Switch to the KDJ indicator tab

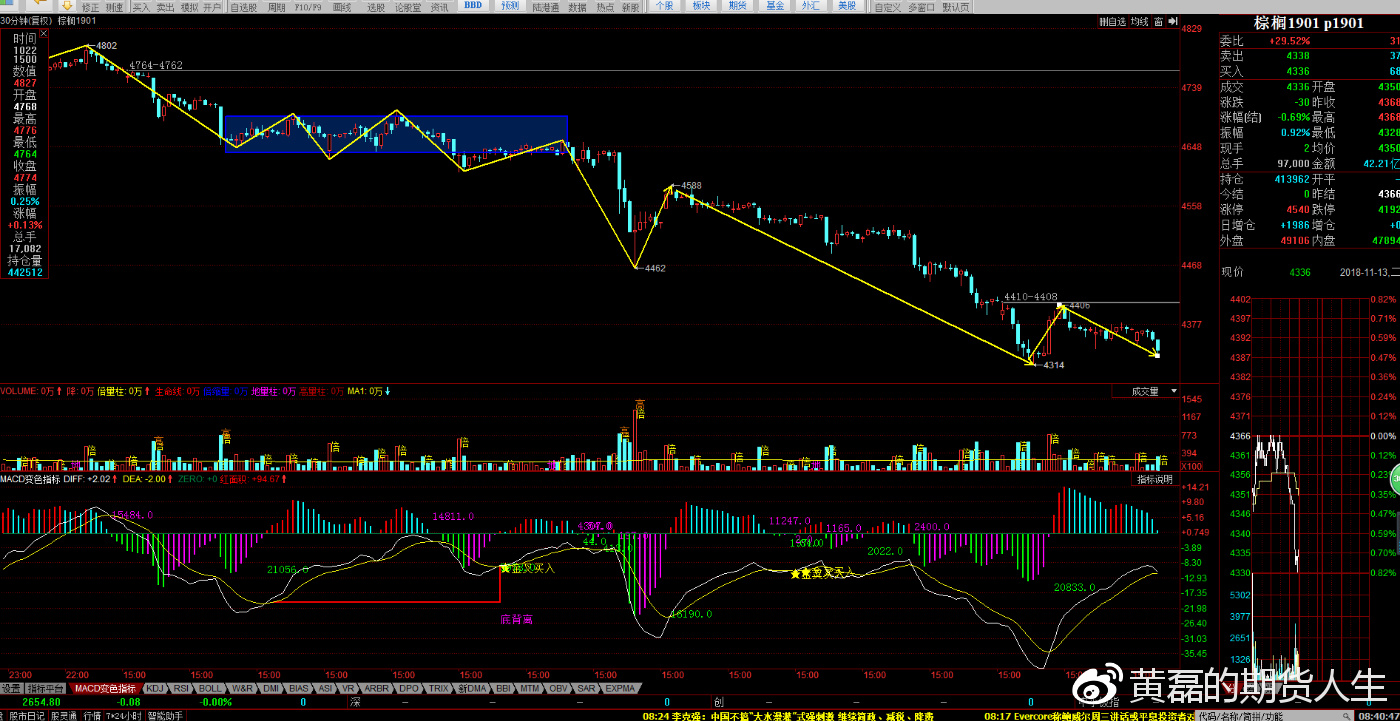click(x=155, y=688)
